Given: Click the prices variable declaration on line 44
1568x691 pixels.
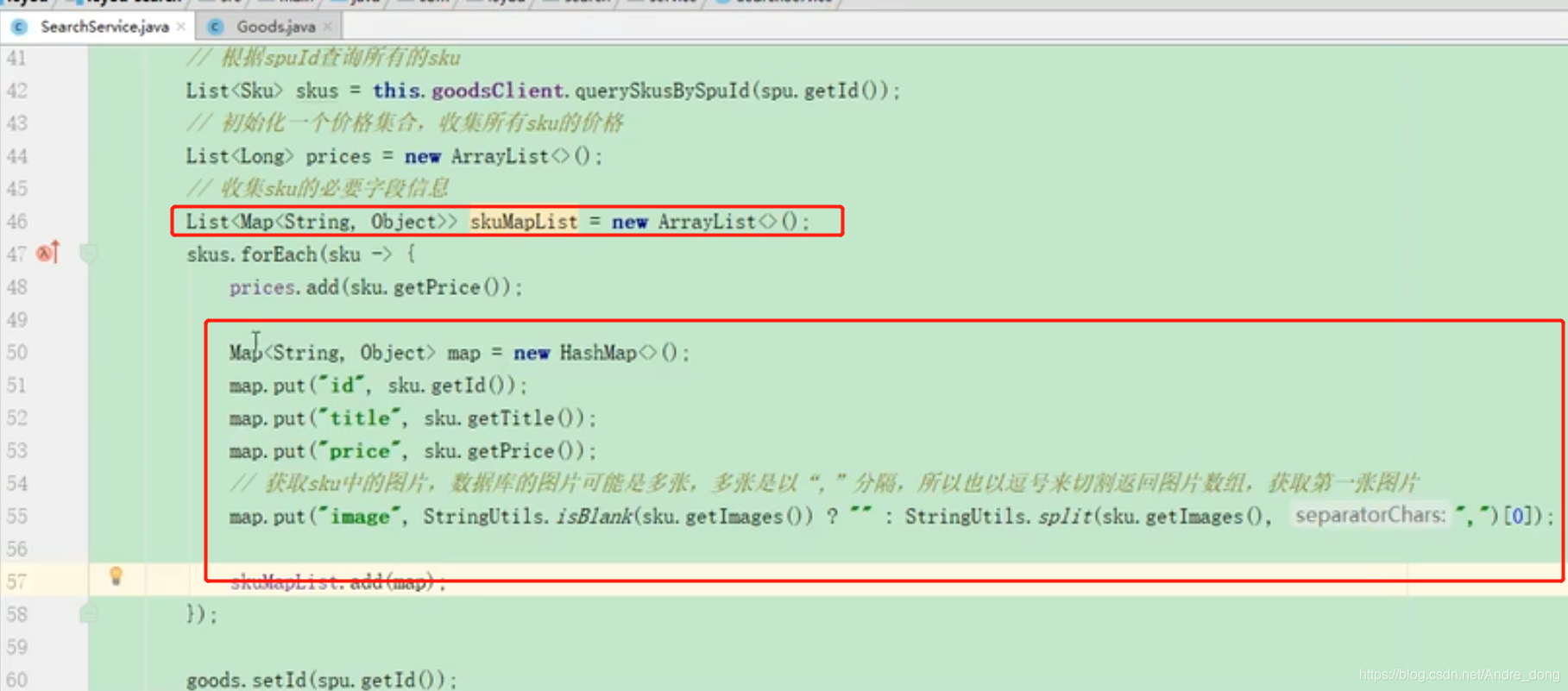Looking at the screenshot, I should [338, 156].
